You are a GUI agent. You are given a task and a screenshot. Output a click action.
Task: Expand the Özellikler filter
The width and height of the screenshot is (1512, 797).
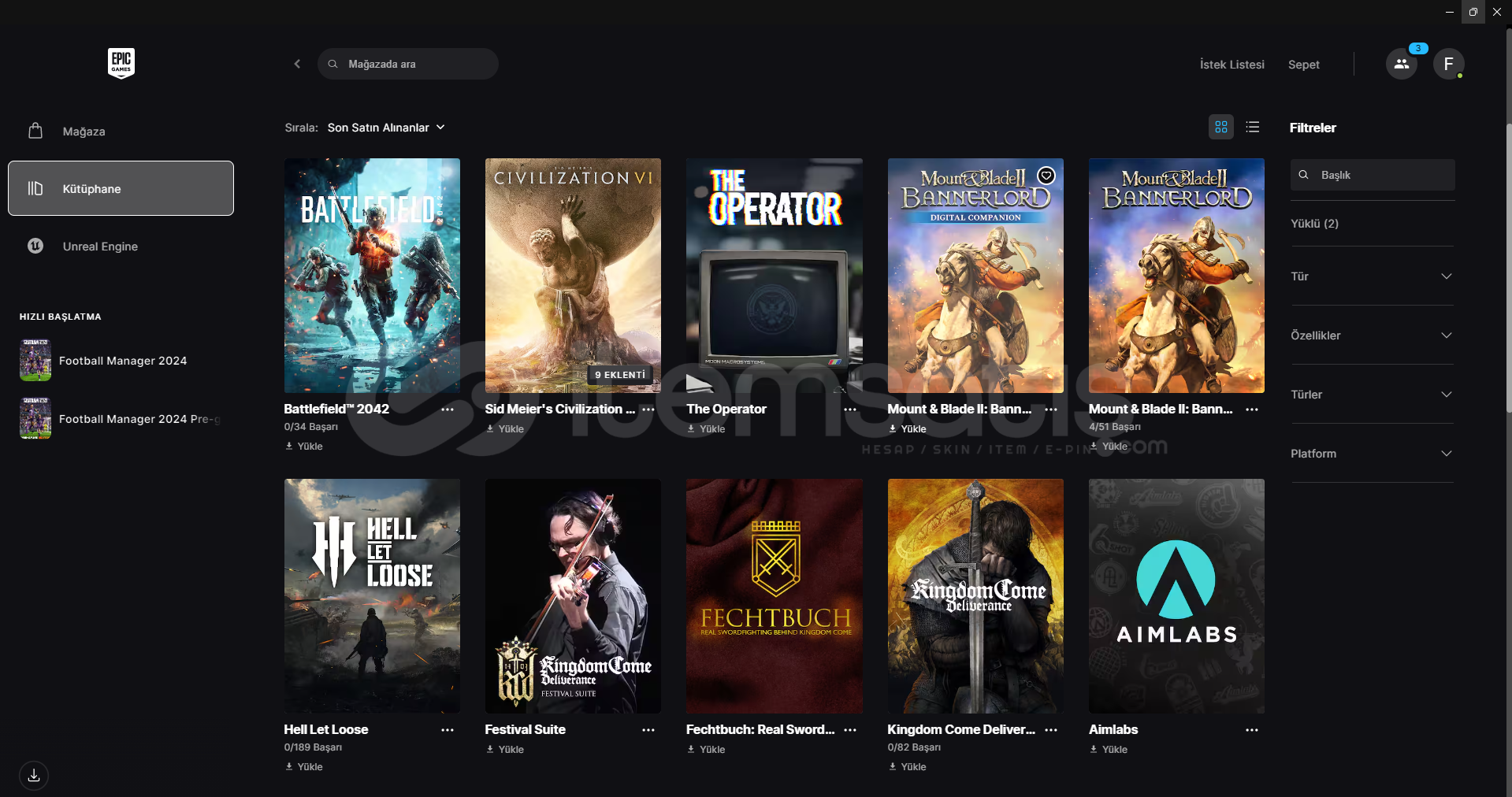[x=1372, y=335]
